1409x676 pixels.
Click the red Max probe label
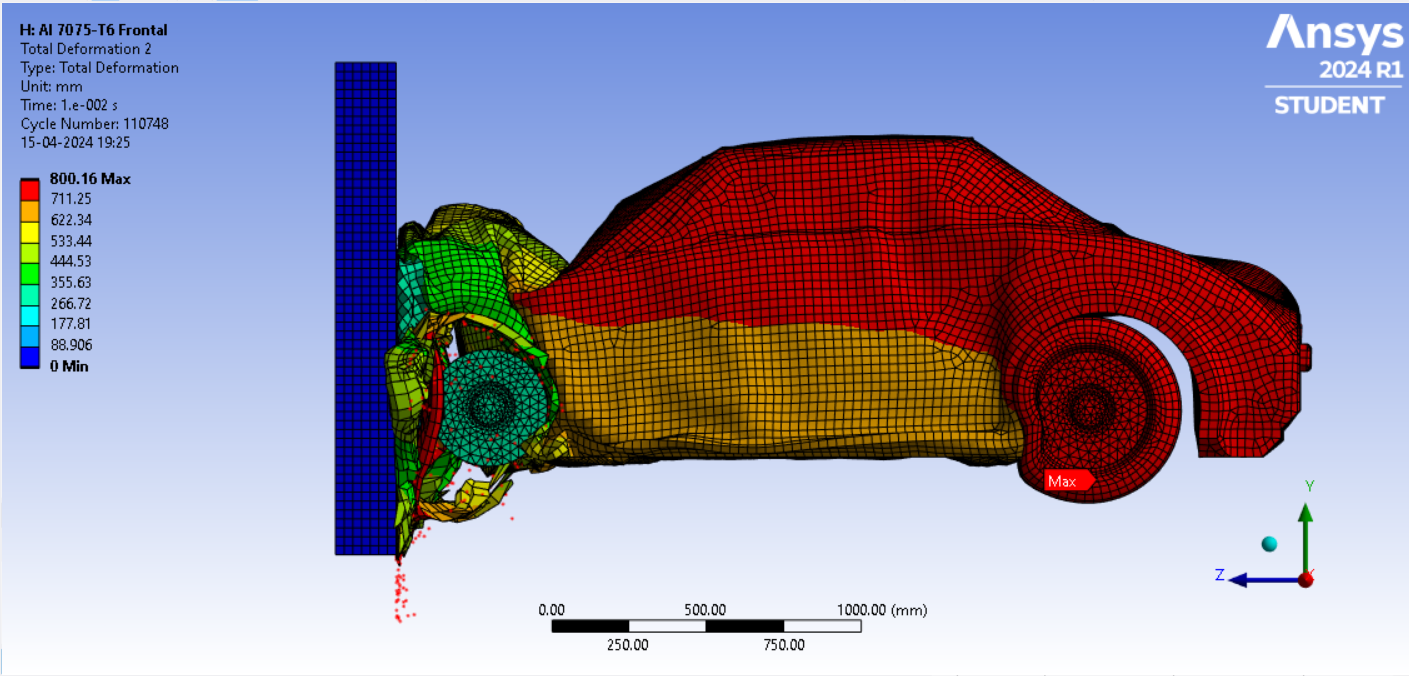1068,481
